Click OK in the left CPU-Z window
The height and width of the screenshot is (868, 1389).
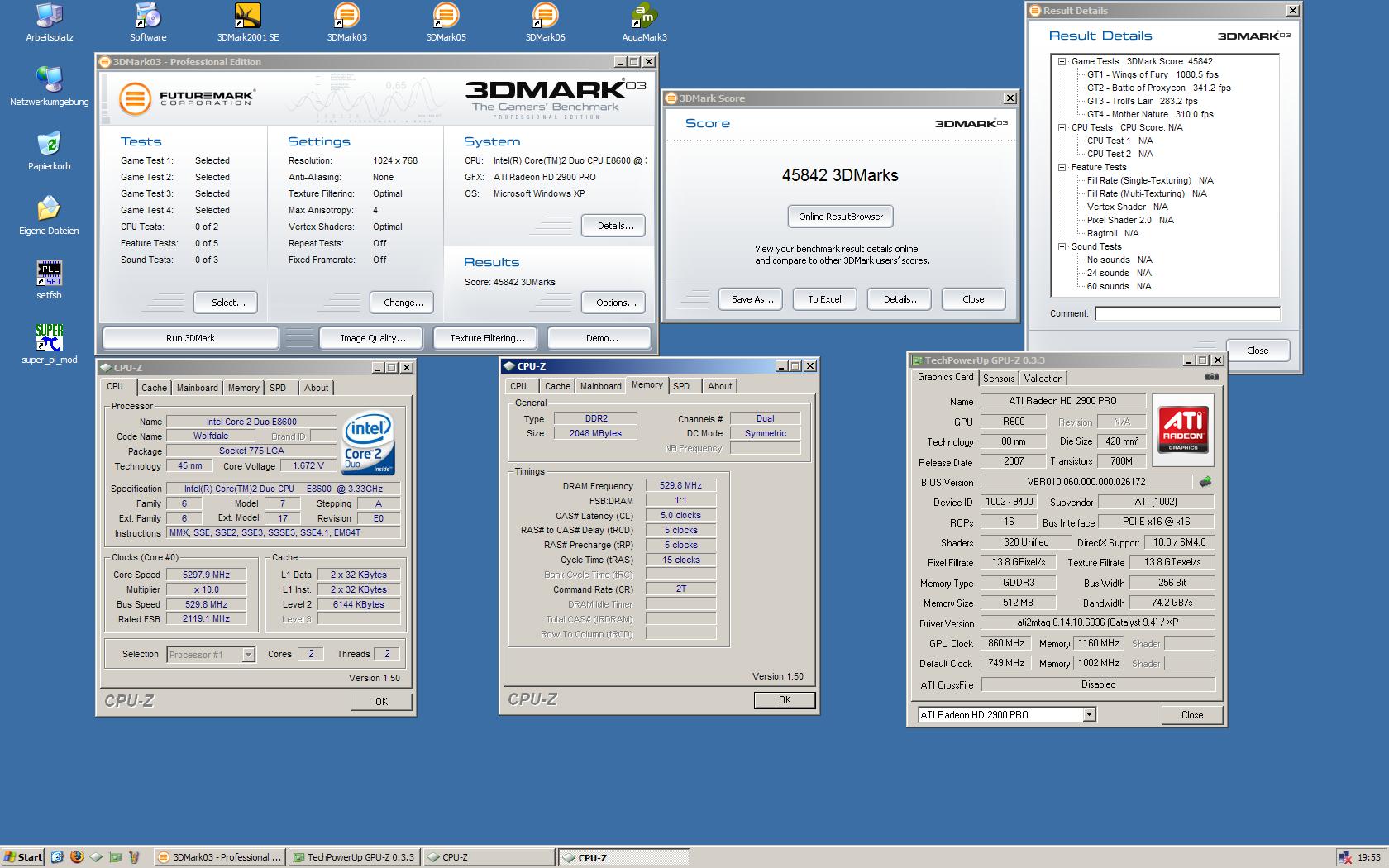381,701
